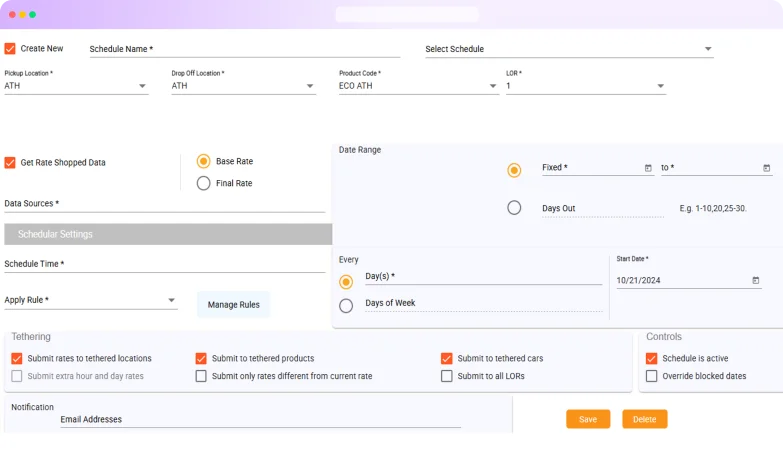783x457 pixels.
Task: Open Manage Rules
Action: (x=234, y=305)
